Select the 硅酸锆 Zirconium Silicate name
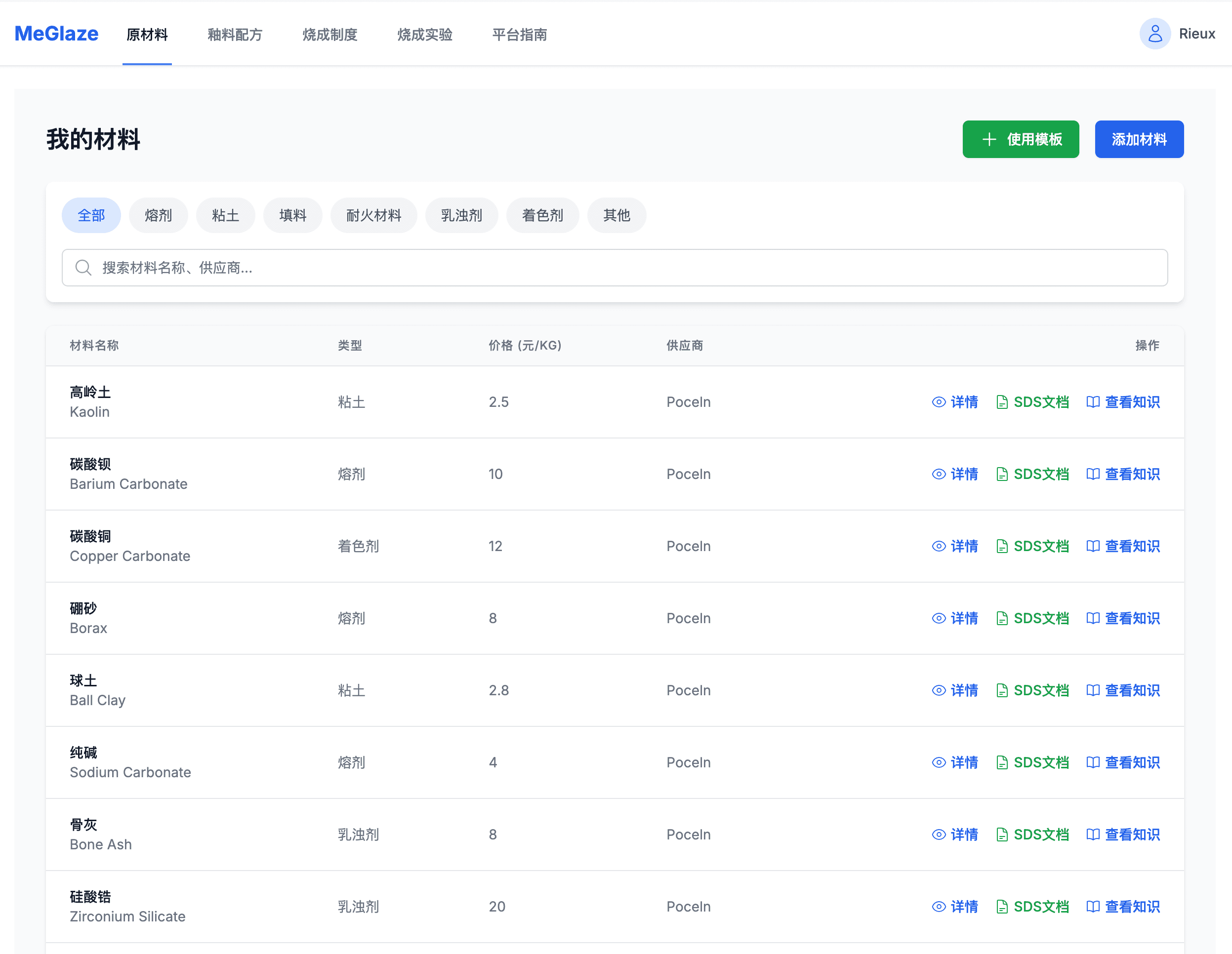 pyautogui.click(x=127, y=907)
